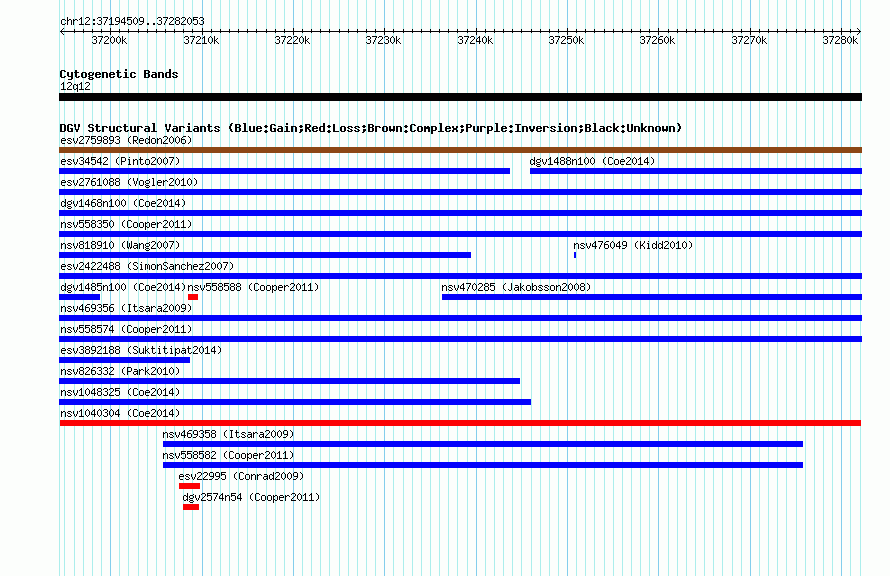Screen dimensions: 890x576
Task: Click the small red nsv558588 loss bar
Action: 193,297
